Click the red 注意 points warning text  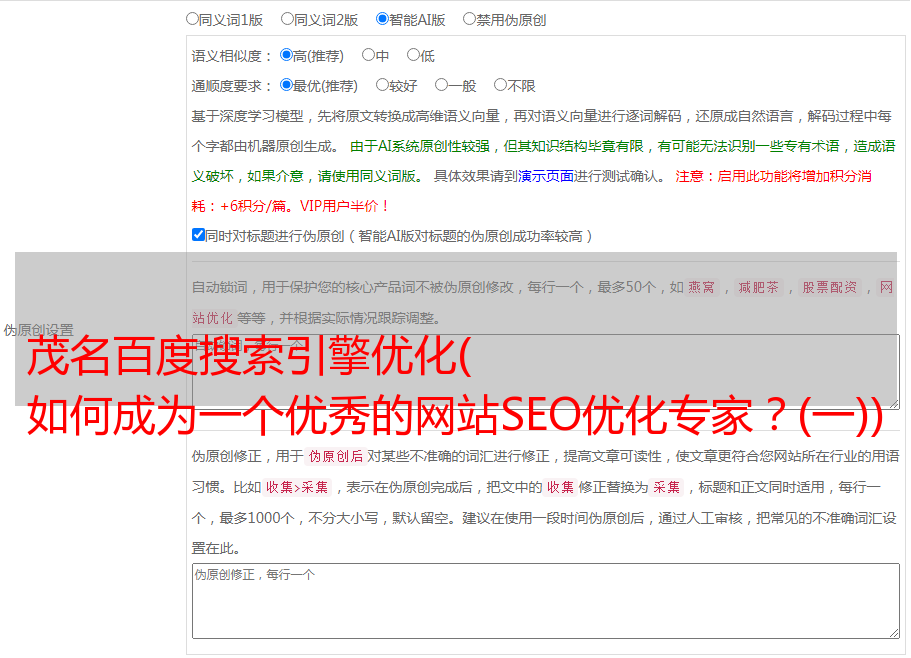[x=532, y=191]
